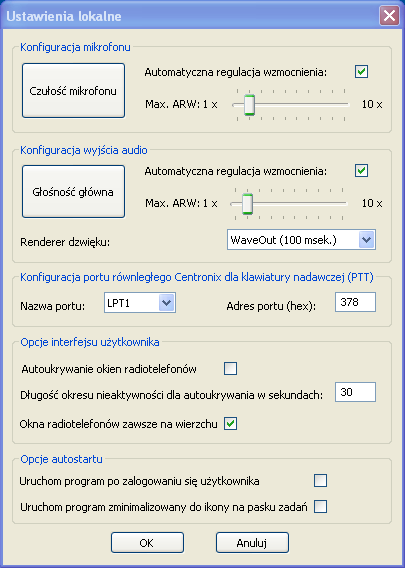Disable Okna radiotelefonów zawsze na wierzchu

point(230,423)
